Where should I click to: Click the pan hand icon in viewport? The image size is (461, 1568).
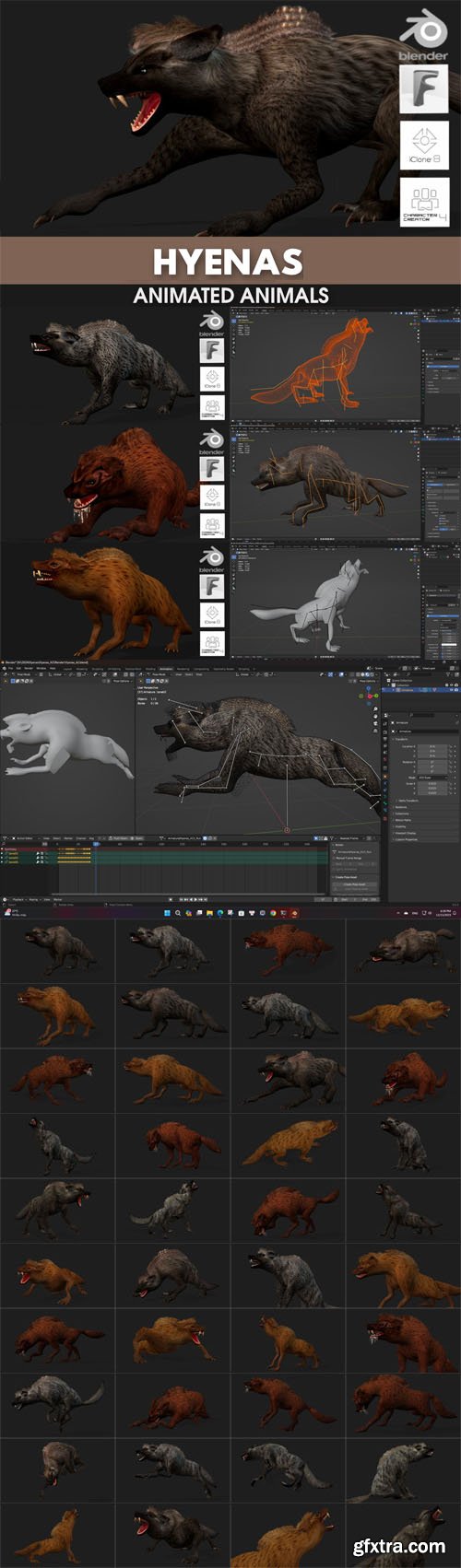[375, 716]
